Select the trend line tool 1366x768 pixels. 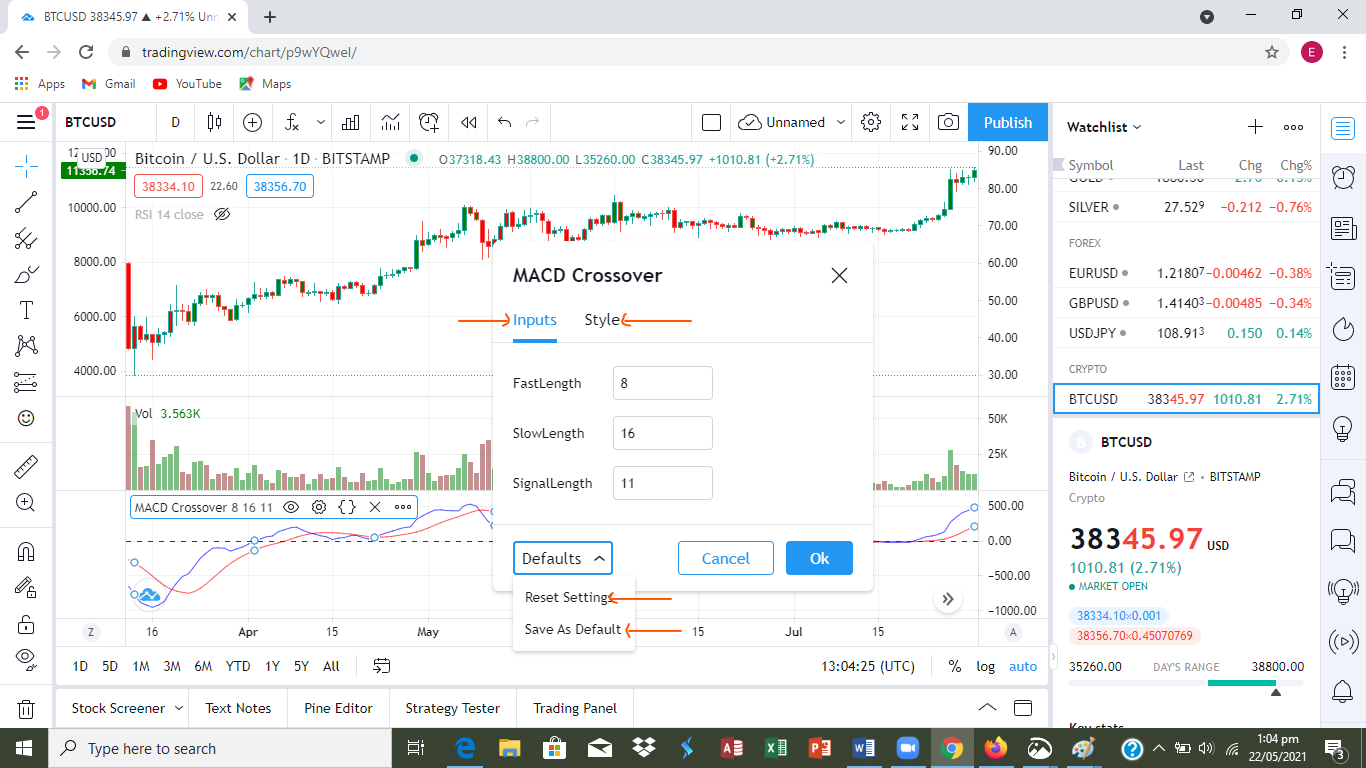click(26, 202)
